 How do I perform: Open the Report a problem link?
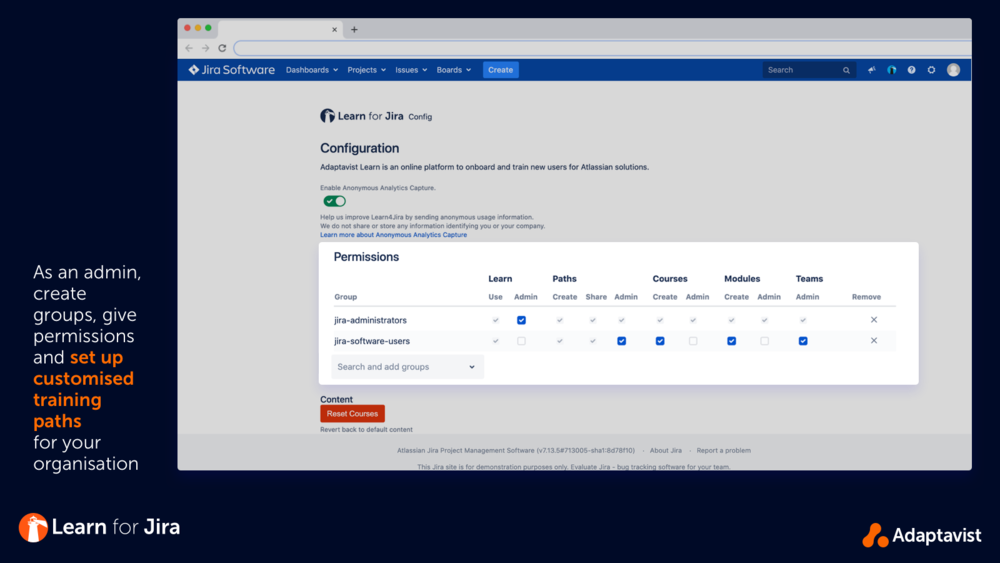723,450
